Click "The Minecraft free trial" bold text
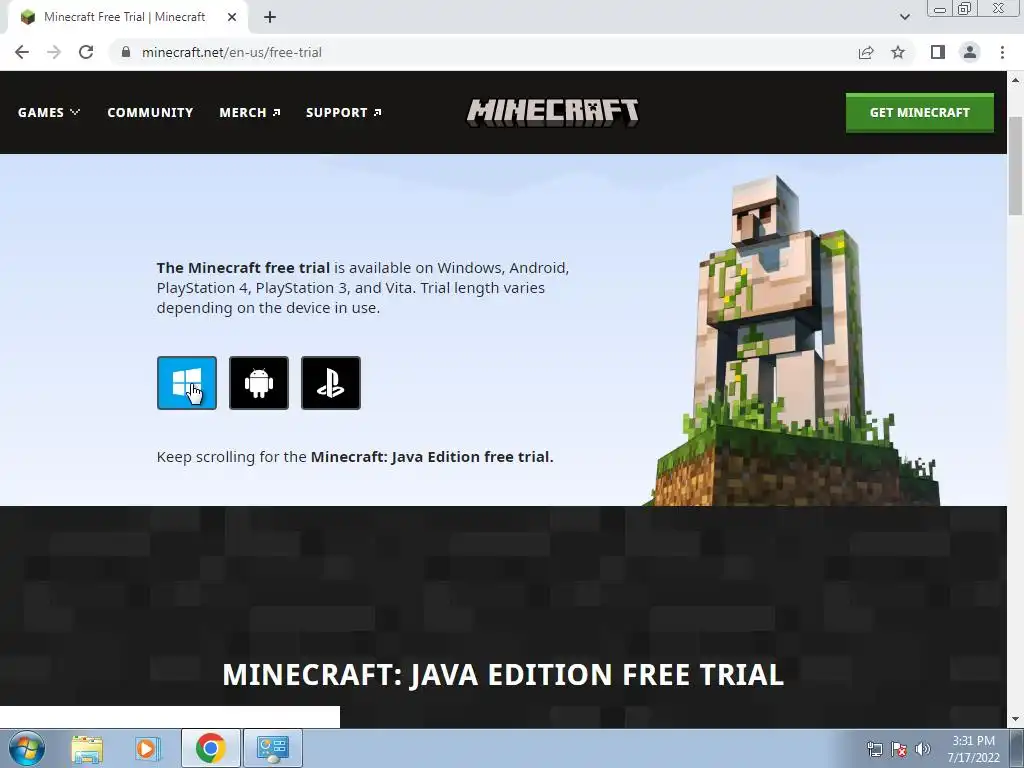This screenshot has width=1024, height=768. tap(243, 268)
